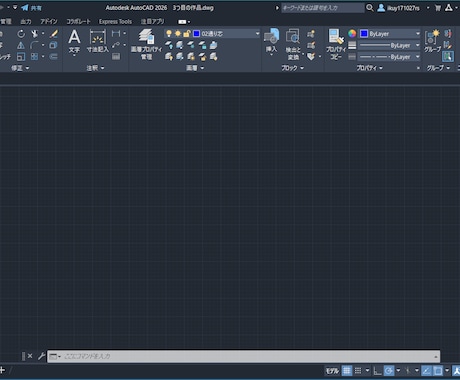Viewport: 460px width, 380px height.
Task: Toggle group selection on/off icon
Action: point(448,56)
